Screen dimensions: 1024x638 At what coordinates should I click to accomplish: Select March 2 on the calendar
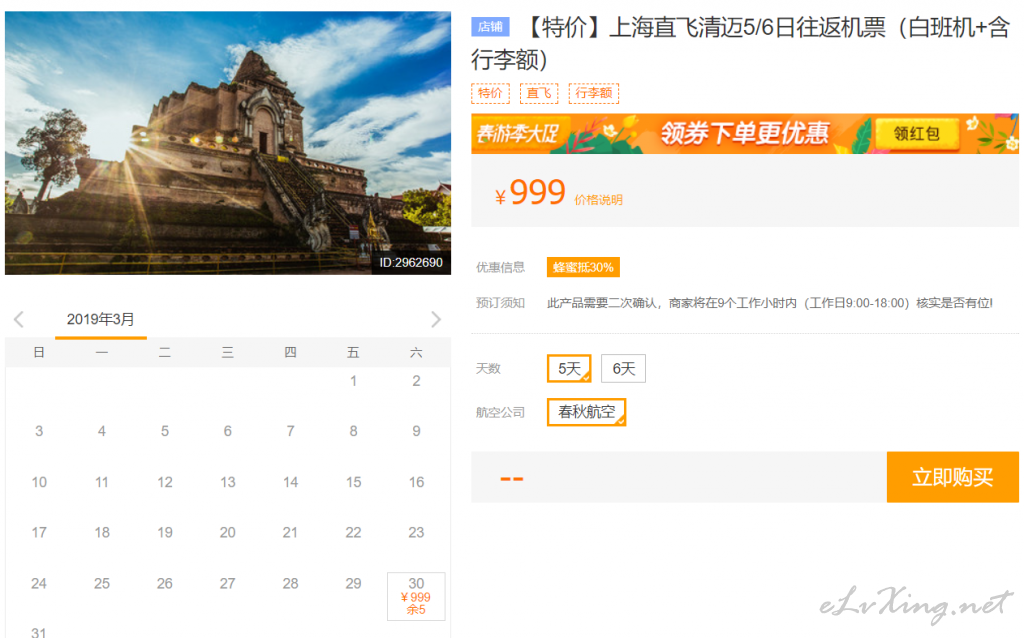(416, 381)
